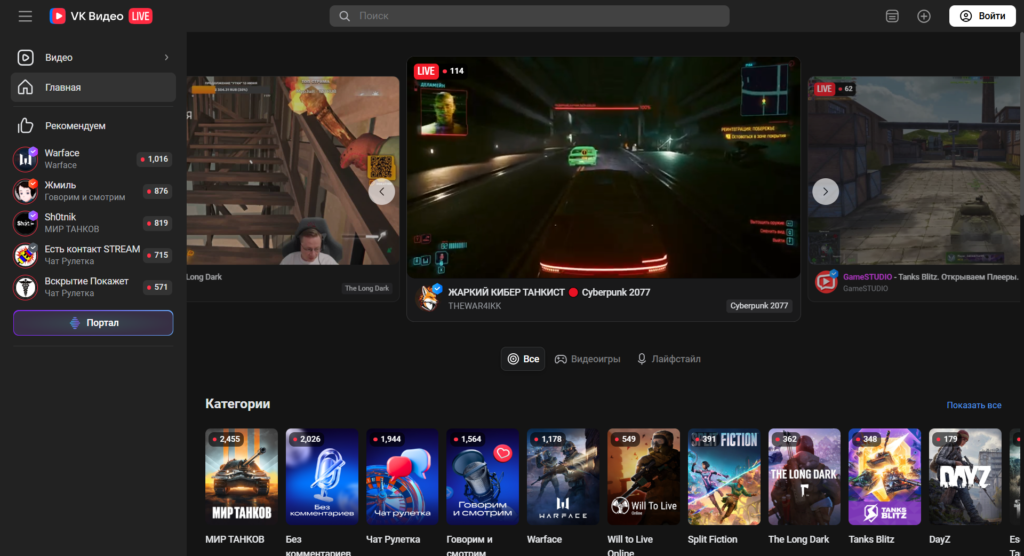
Task: Click the Есть контакт STREAM channel name
Action: [92, 249]
